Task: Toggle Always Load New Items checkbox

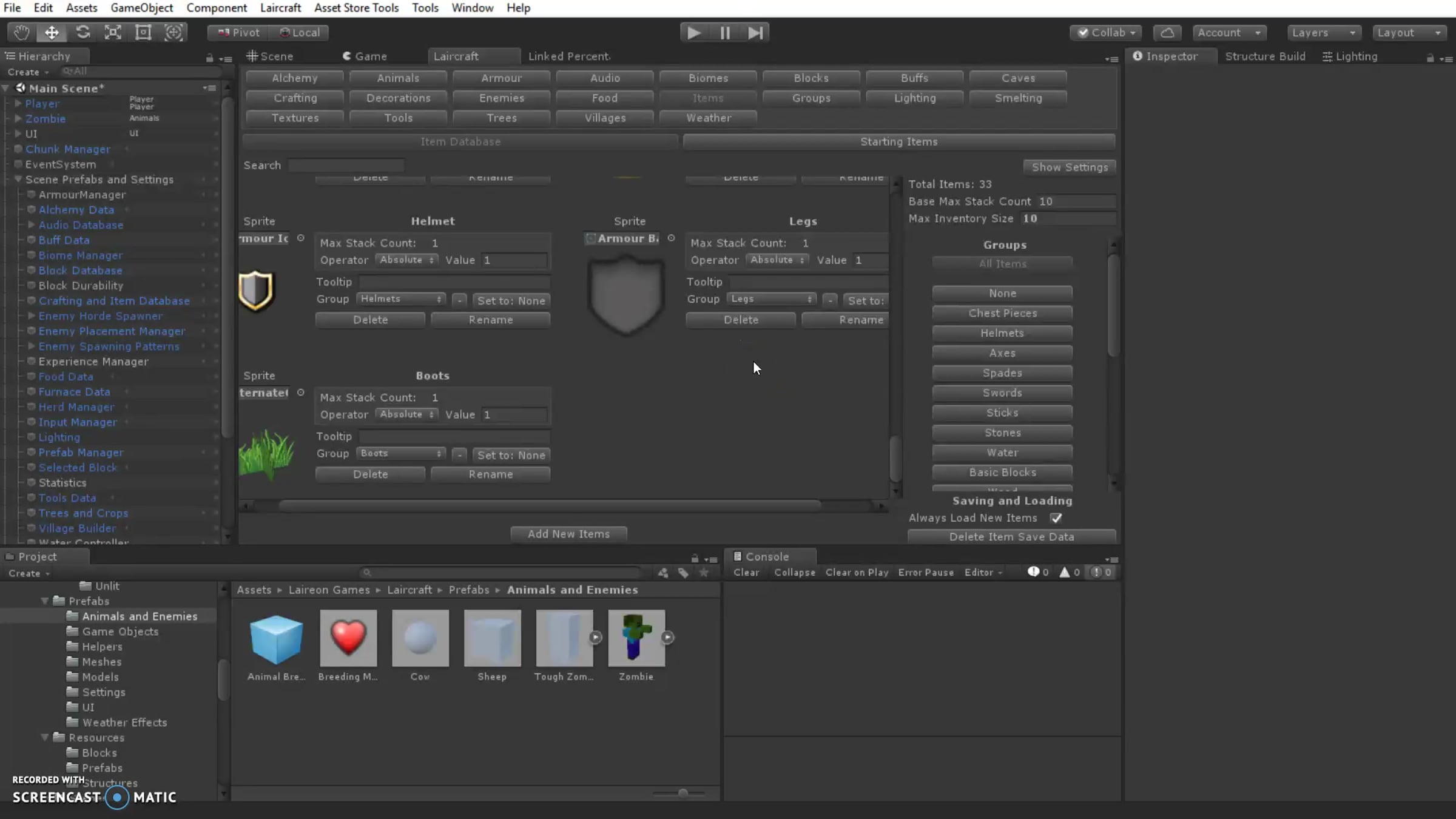Action: pos(1056,518)
